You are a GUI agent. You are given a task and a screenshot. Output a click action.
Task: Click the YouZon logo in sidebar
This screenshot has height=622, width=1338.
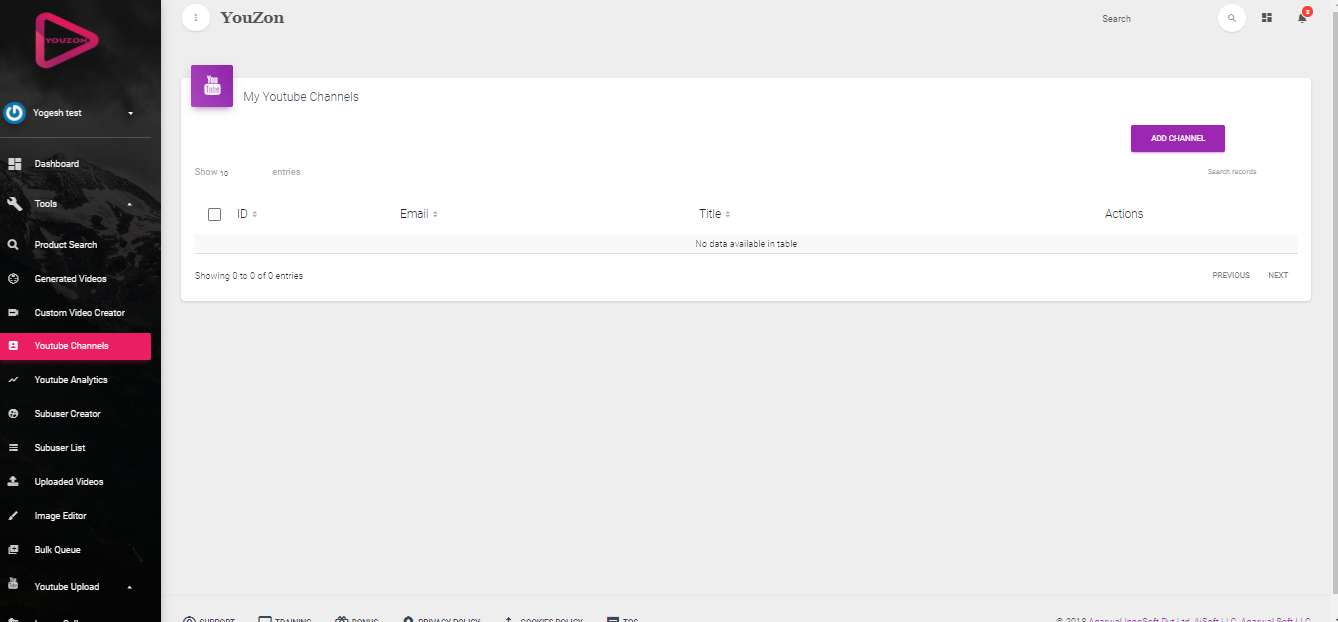coord(68,40)
